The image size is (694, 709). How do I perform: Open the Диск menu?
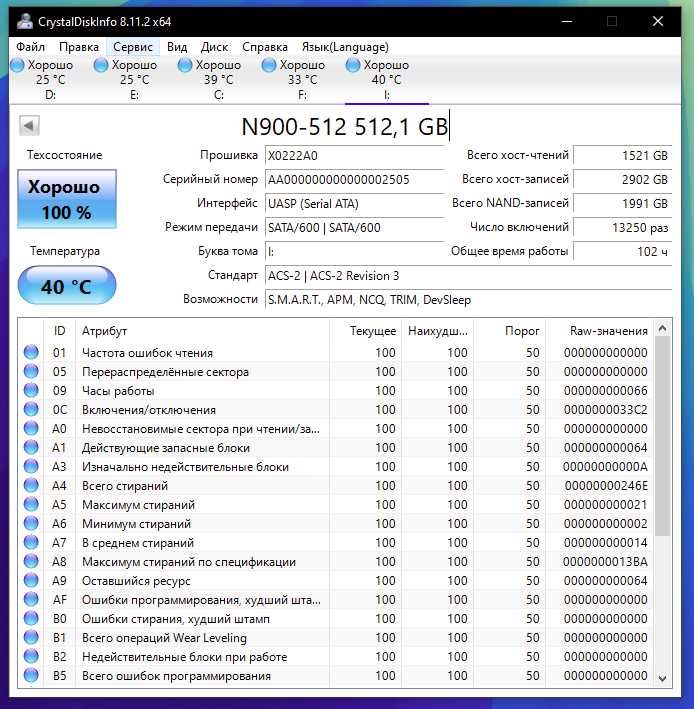214,47
